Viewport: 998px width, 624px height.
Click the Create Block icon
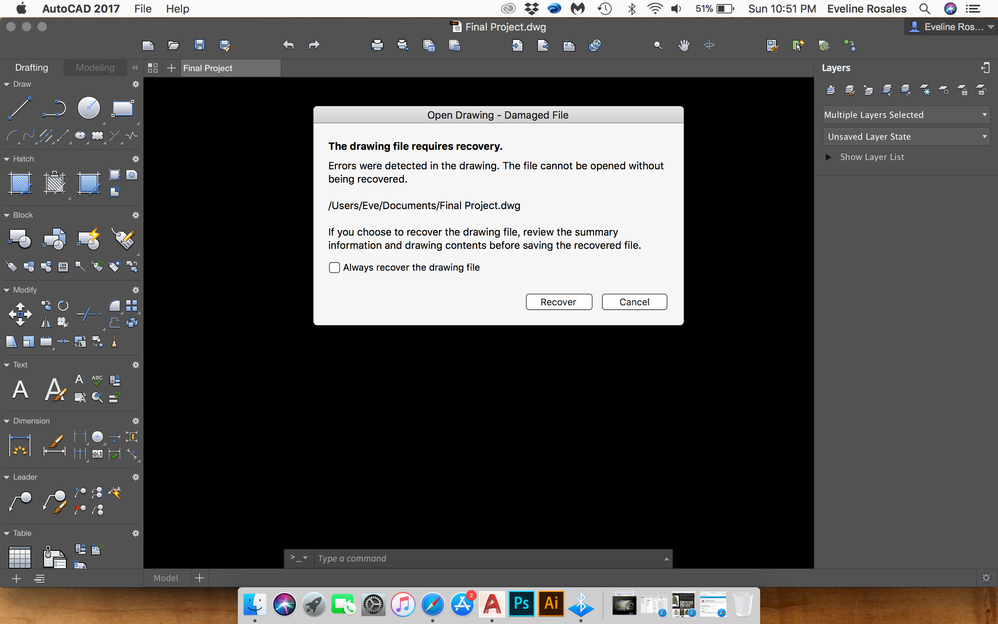(54, 239)
